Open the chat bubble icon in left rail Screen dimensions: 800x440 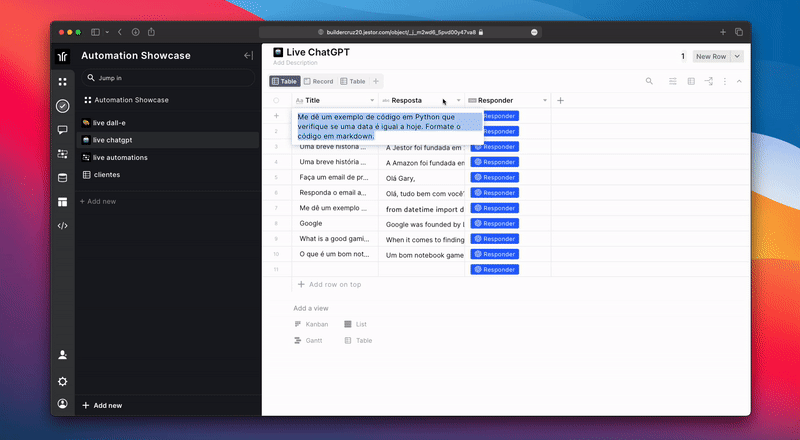click(63, 130)
